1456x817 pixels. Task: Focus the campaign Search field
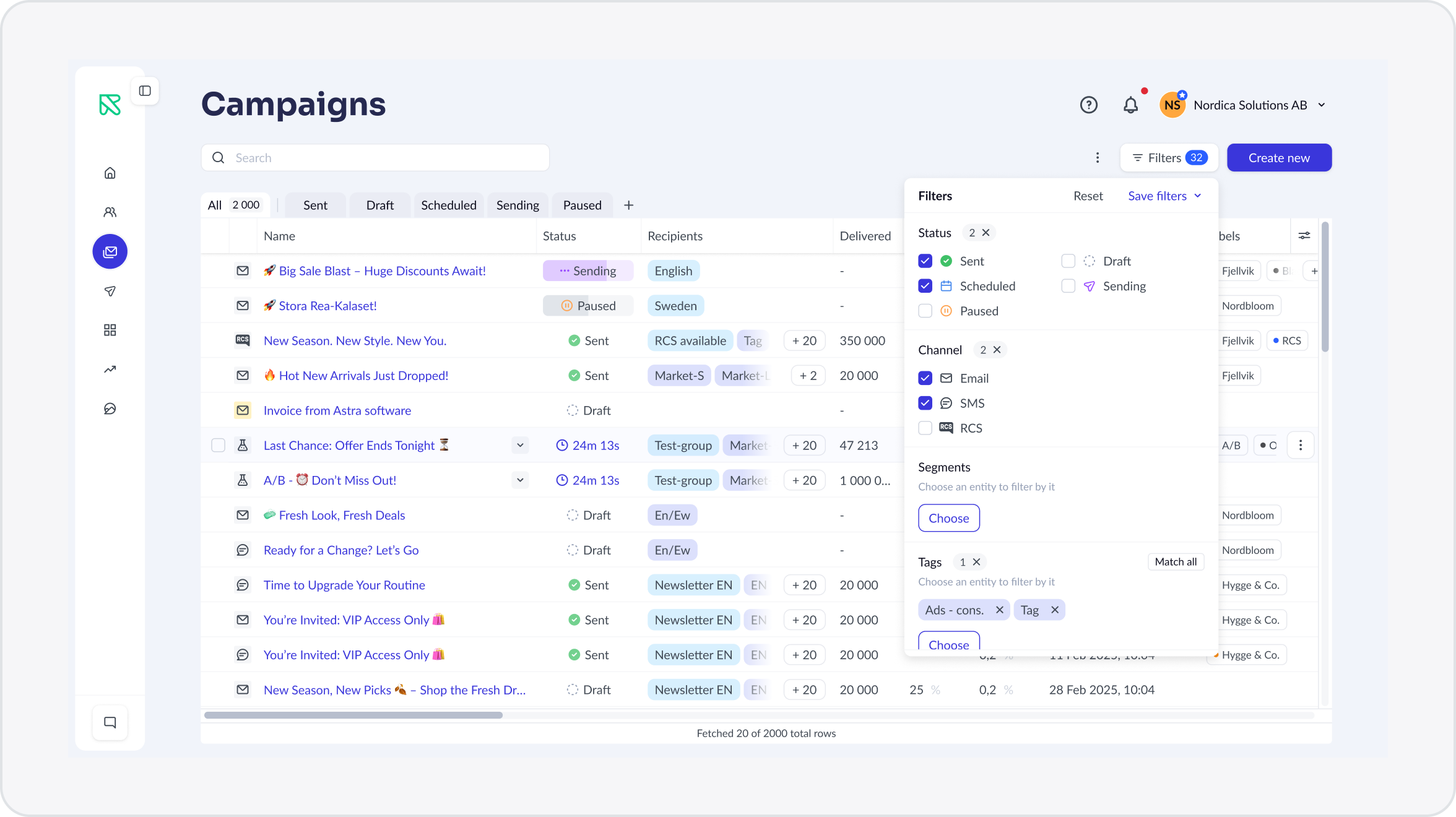tap(375, 158)
